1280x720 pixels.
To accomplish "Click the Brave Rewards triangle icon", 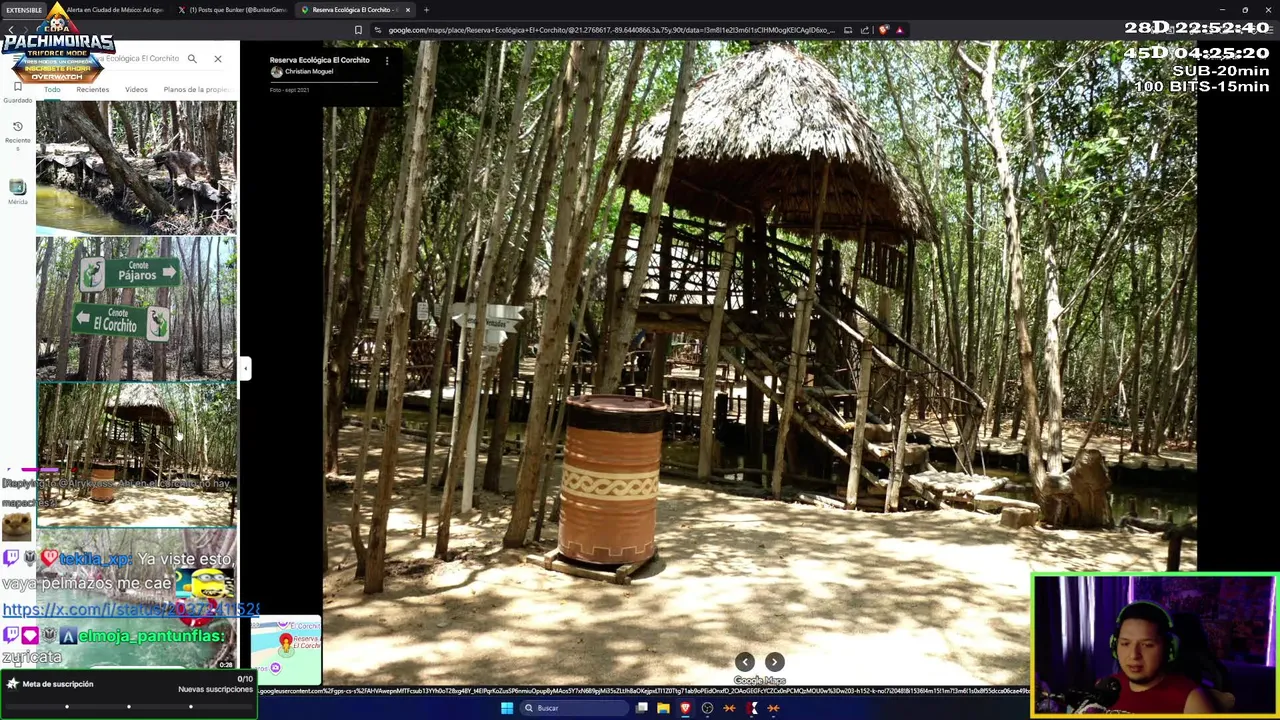I will (899, 30).
